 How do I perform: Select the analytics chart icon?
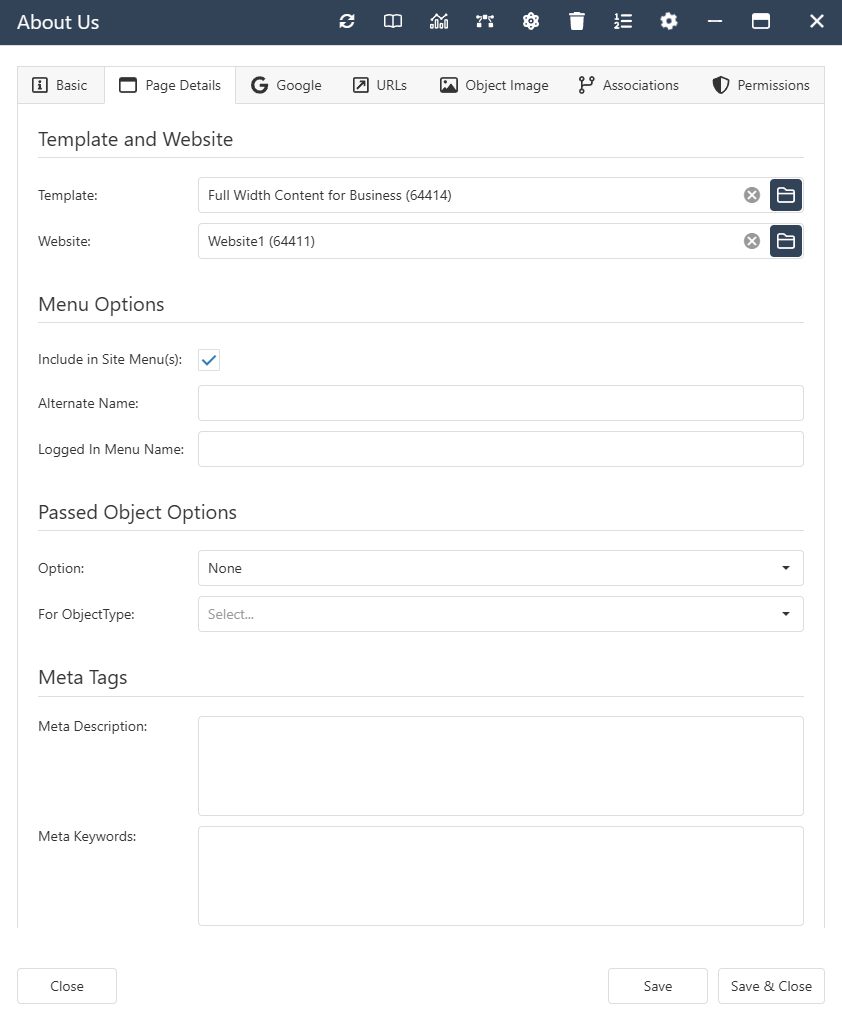pos(438,21)
